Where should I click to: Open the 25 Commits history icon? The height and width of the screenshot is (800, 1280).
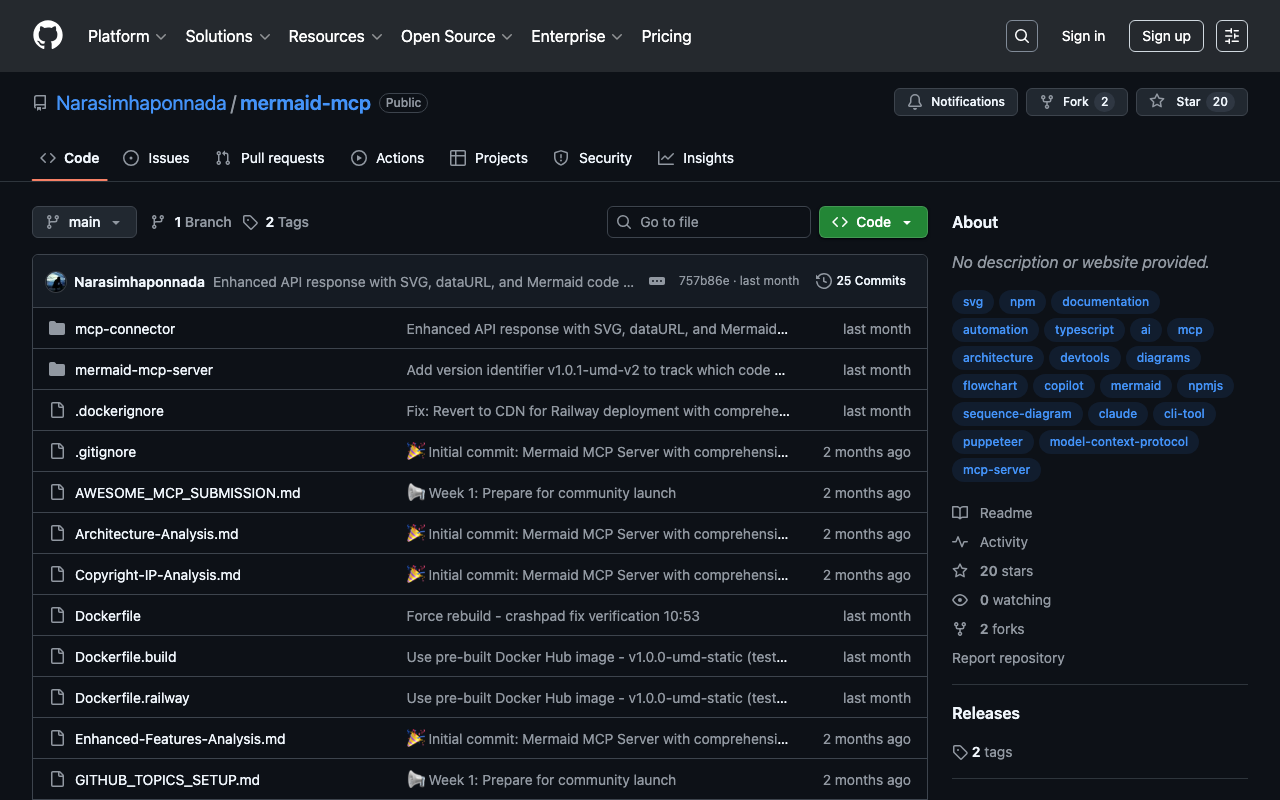click(x=824, y=281)
